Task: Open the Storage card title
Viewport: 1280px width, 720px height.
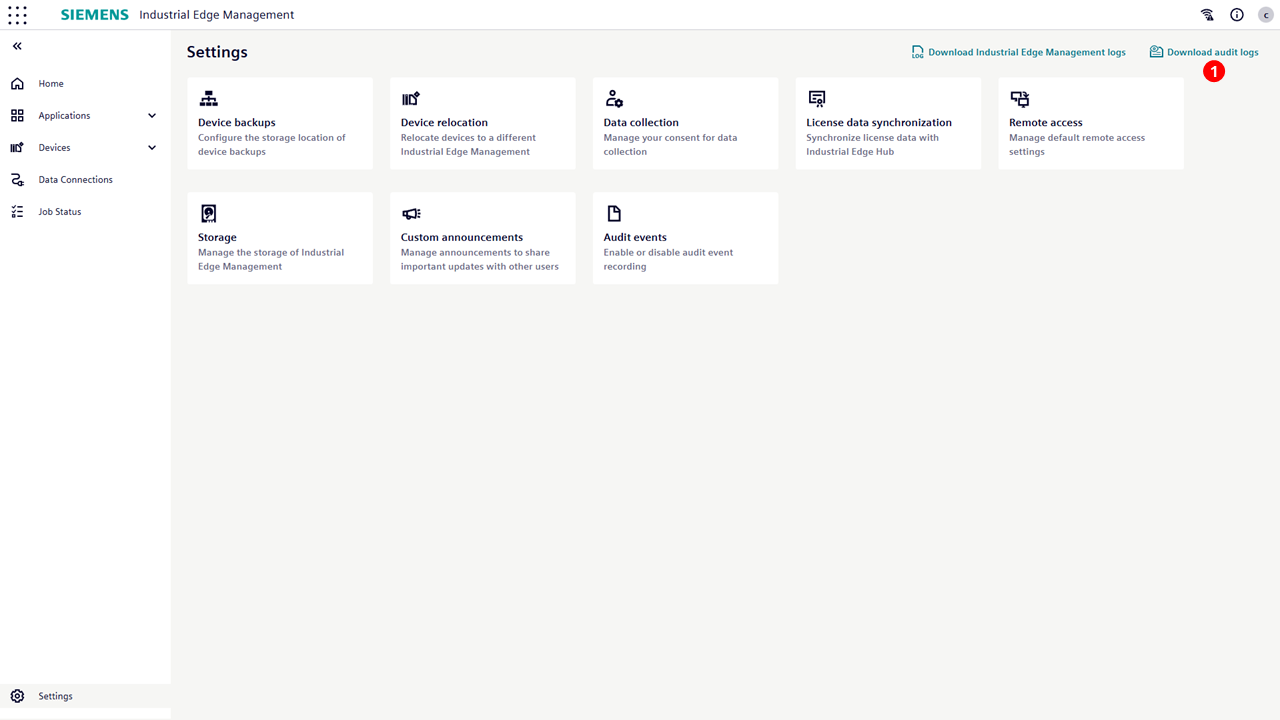Action: tap(217, 238)
